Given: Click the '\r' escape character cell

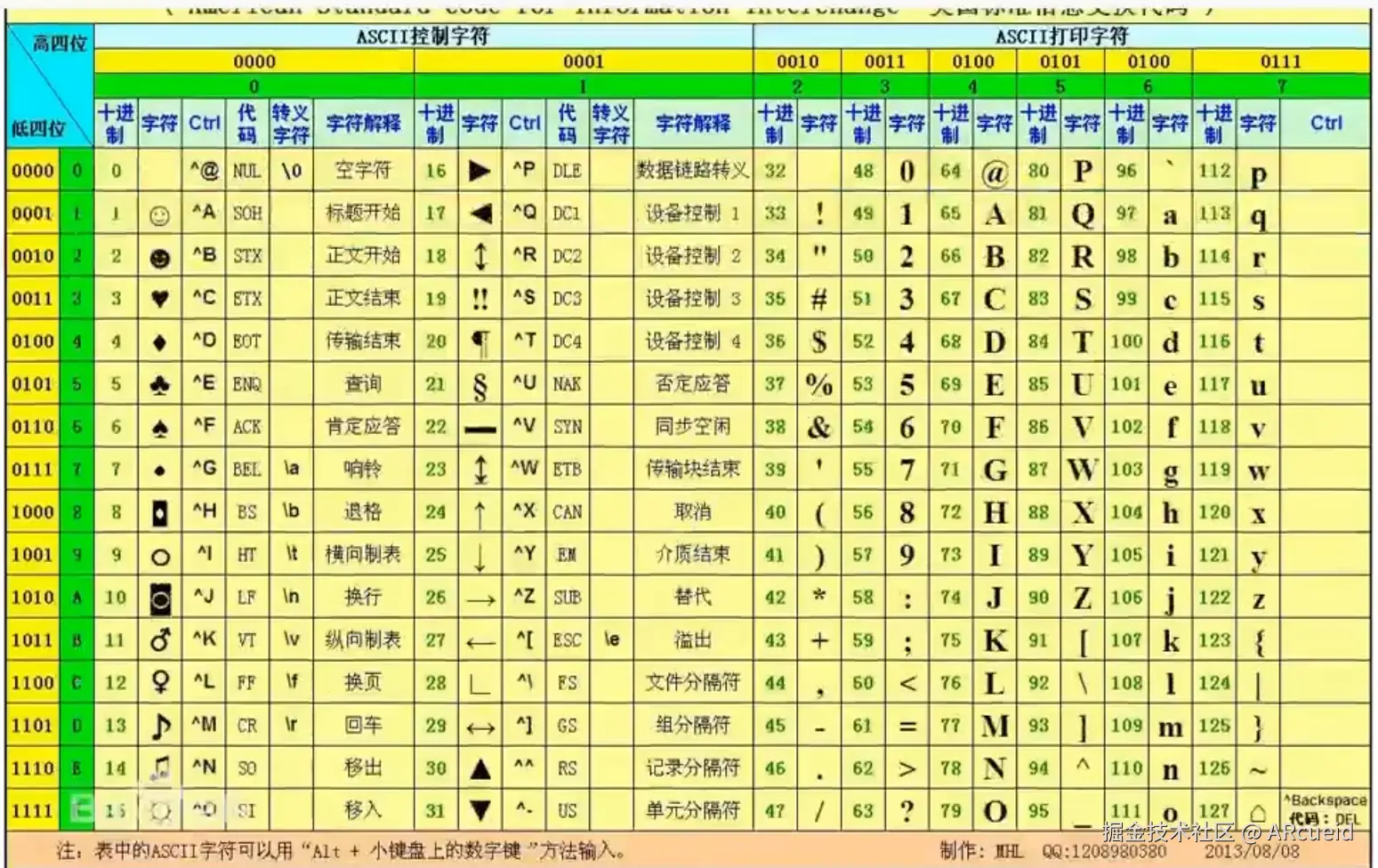Looking at the screenshot, I should (x=291, y=725).
